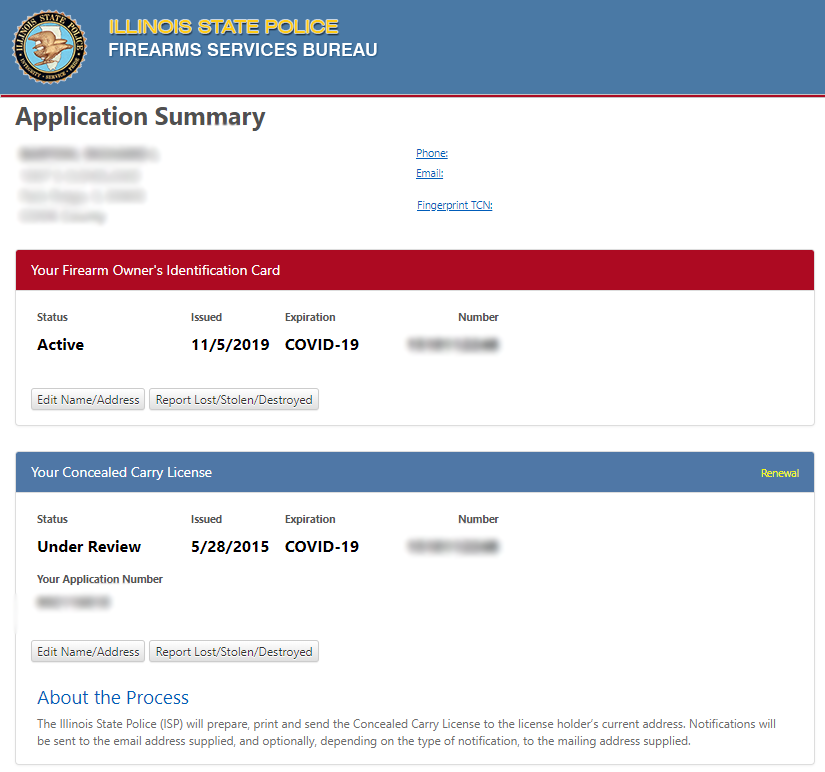Click the 'Number' label in the Concealed Carry section
The image size is (825, 772).
478,519
